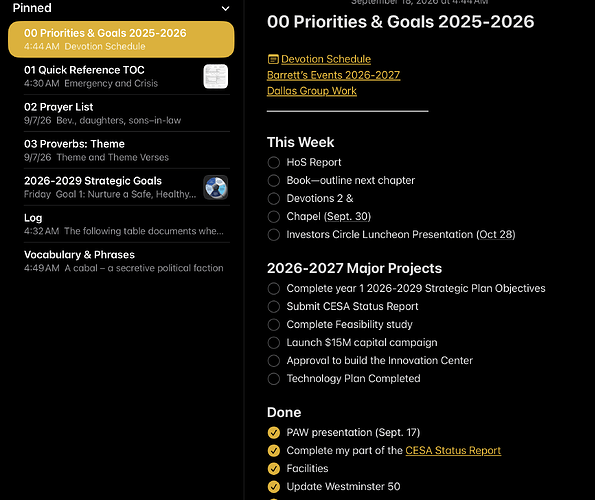The height and width of the screenshot is (500, 595).
Task: Tick the Chapel (Sept. 30) checkbox
Action: point(274,217)
